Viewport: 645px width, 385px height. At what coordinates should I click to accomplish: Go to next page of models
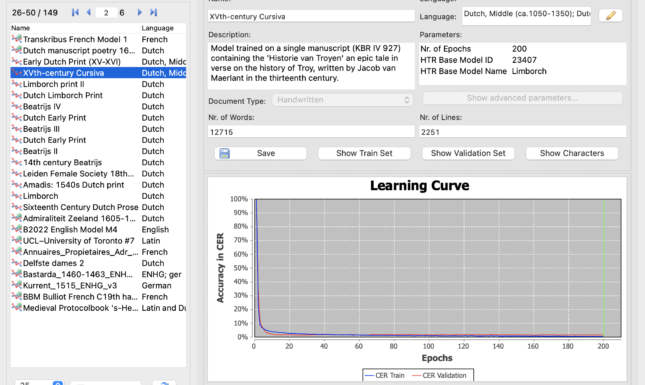(x=139, y=12)
